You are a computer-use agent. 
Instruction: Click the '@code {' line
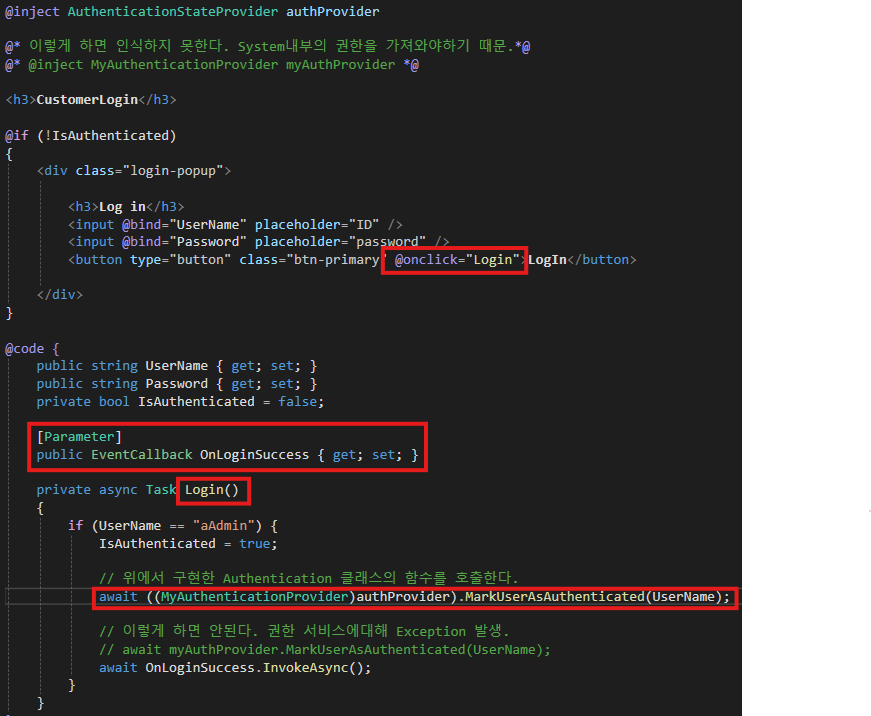(x=32, y=349)
